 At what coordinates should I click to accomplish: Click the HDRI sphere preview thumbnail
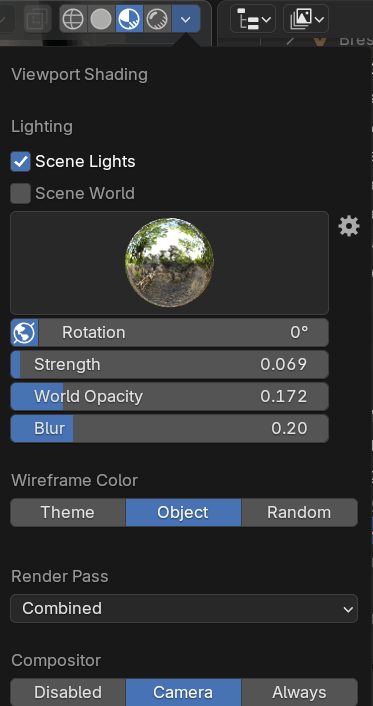coord(169,263)
